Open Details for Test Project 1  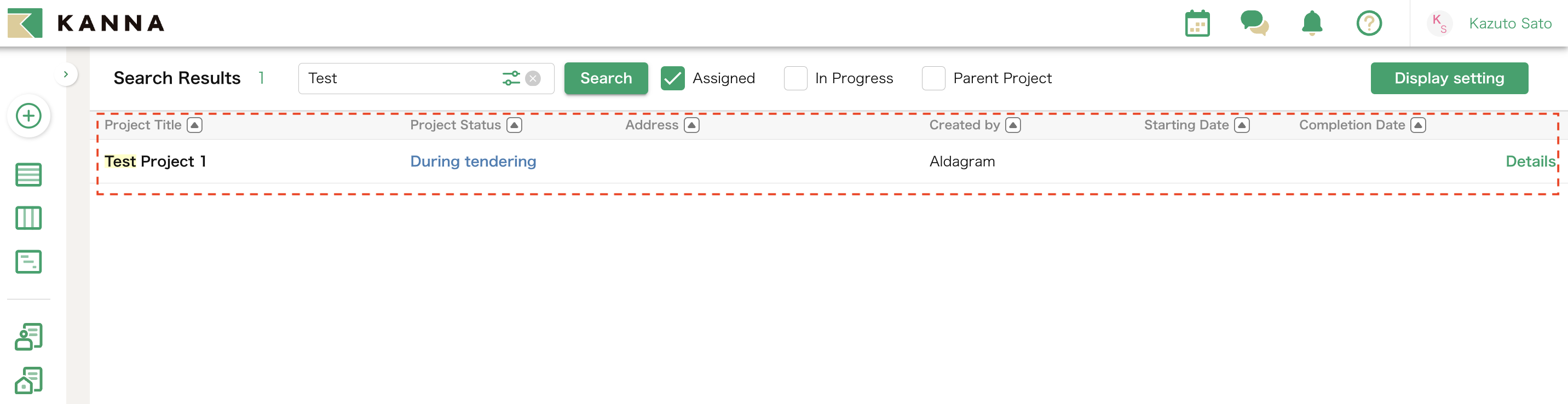[x=1530, y=161]
